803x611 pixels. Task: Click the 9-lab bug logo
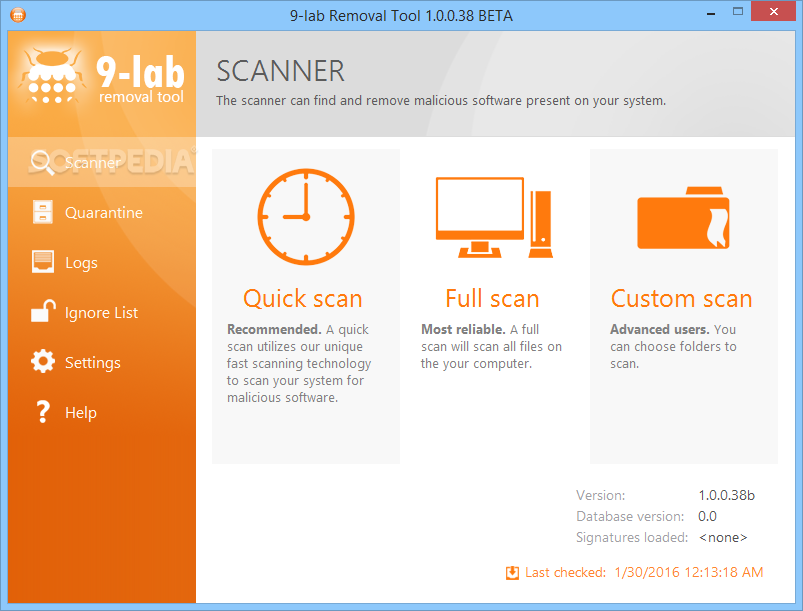click(x=51, y=76)
